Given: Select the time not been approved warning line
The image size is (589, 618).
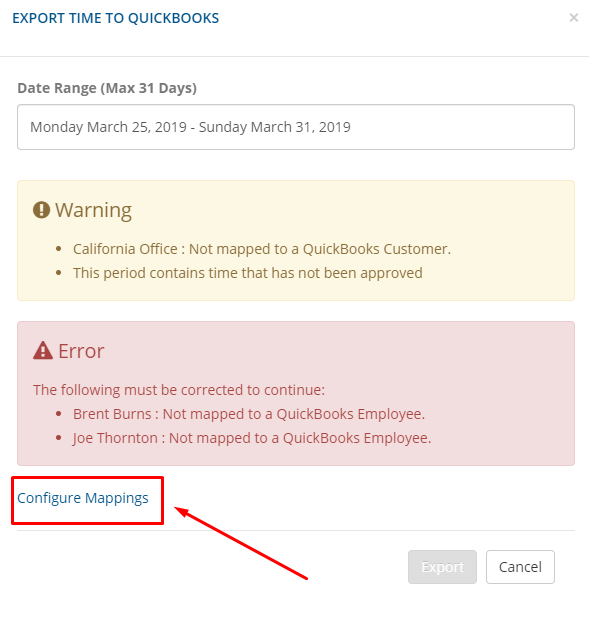Looking at the screenshot, I should point(248,273).
